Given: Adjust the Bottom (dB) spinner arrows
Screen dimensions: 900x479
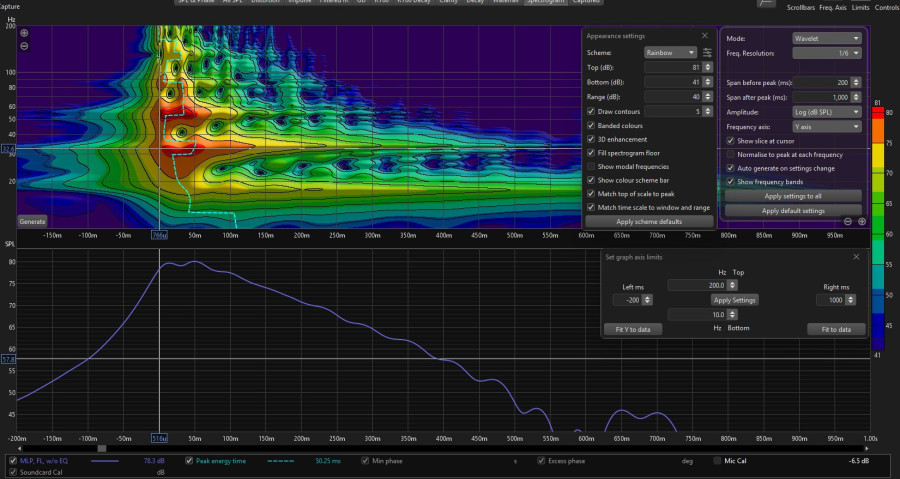Looking at the screenshot, I should tap(708, 83).
